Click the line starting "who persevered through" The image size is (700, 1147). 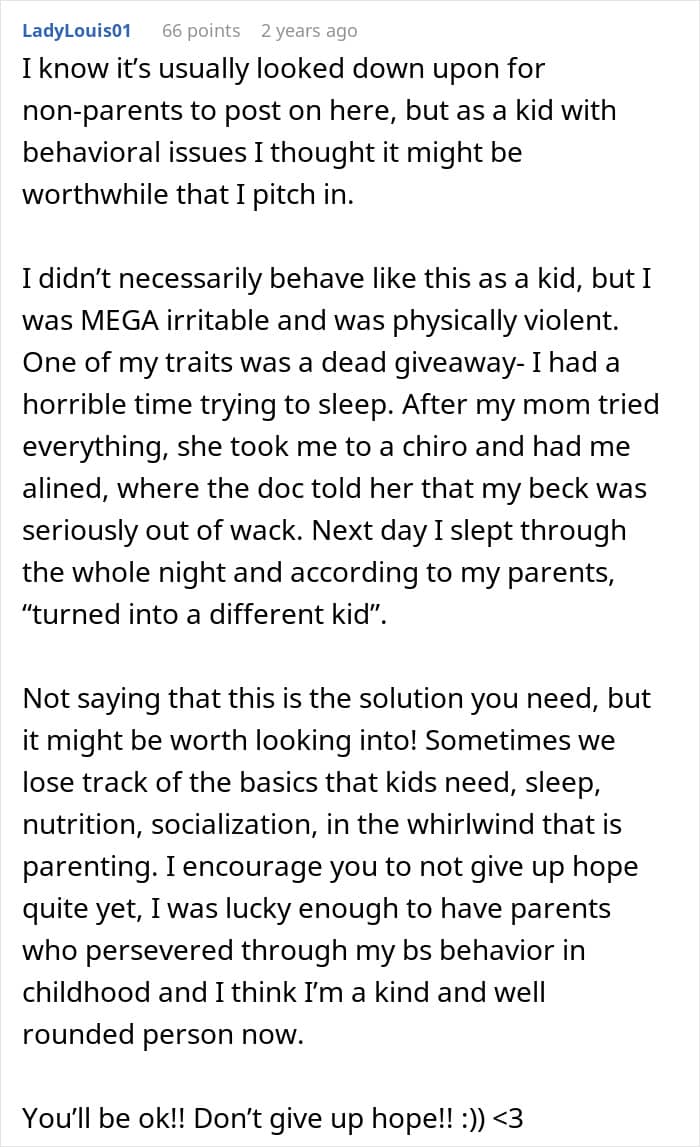(304, 950)
